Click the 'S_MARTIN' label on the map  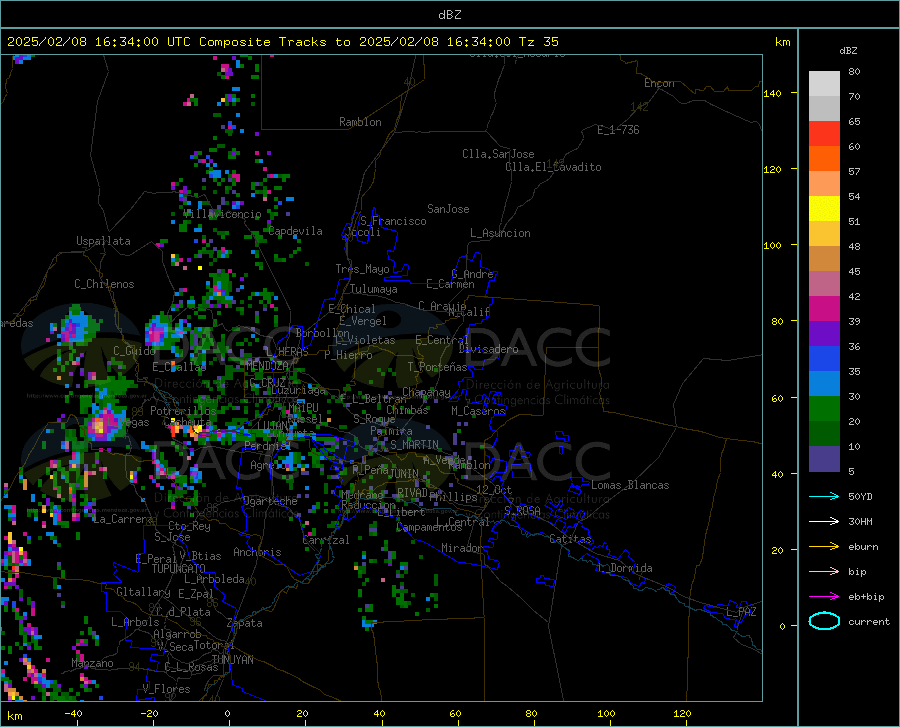[414, 444]
